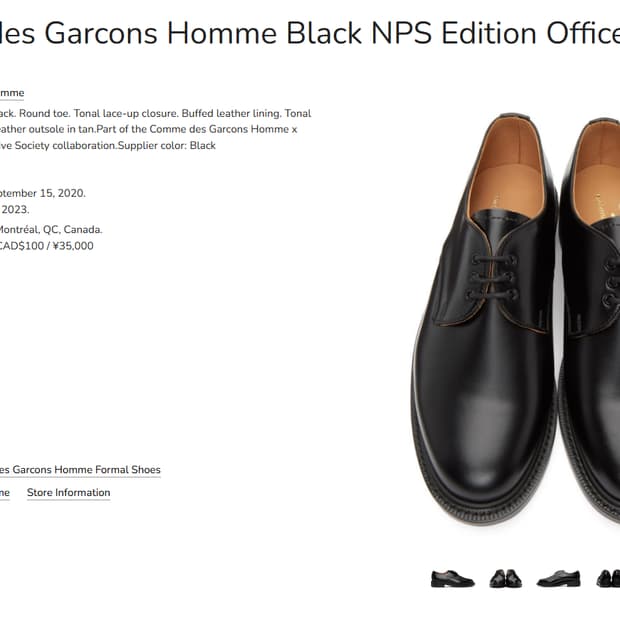Click the "2023." date line
This screenshot has width=620, height=620.
pos(15,210)
